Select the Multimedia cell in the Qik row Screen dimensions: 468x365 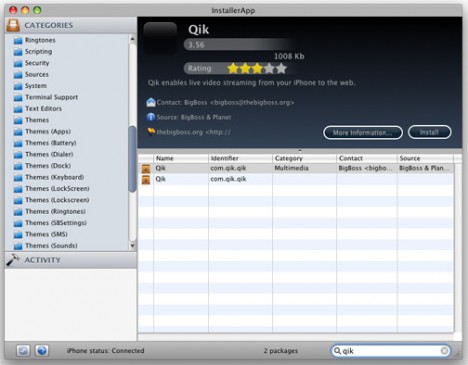[x=304, y=168]
